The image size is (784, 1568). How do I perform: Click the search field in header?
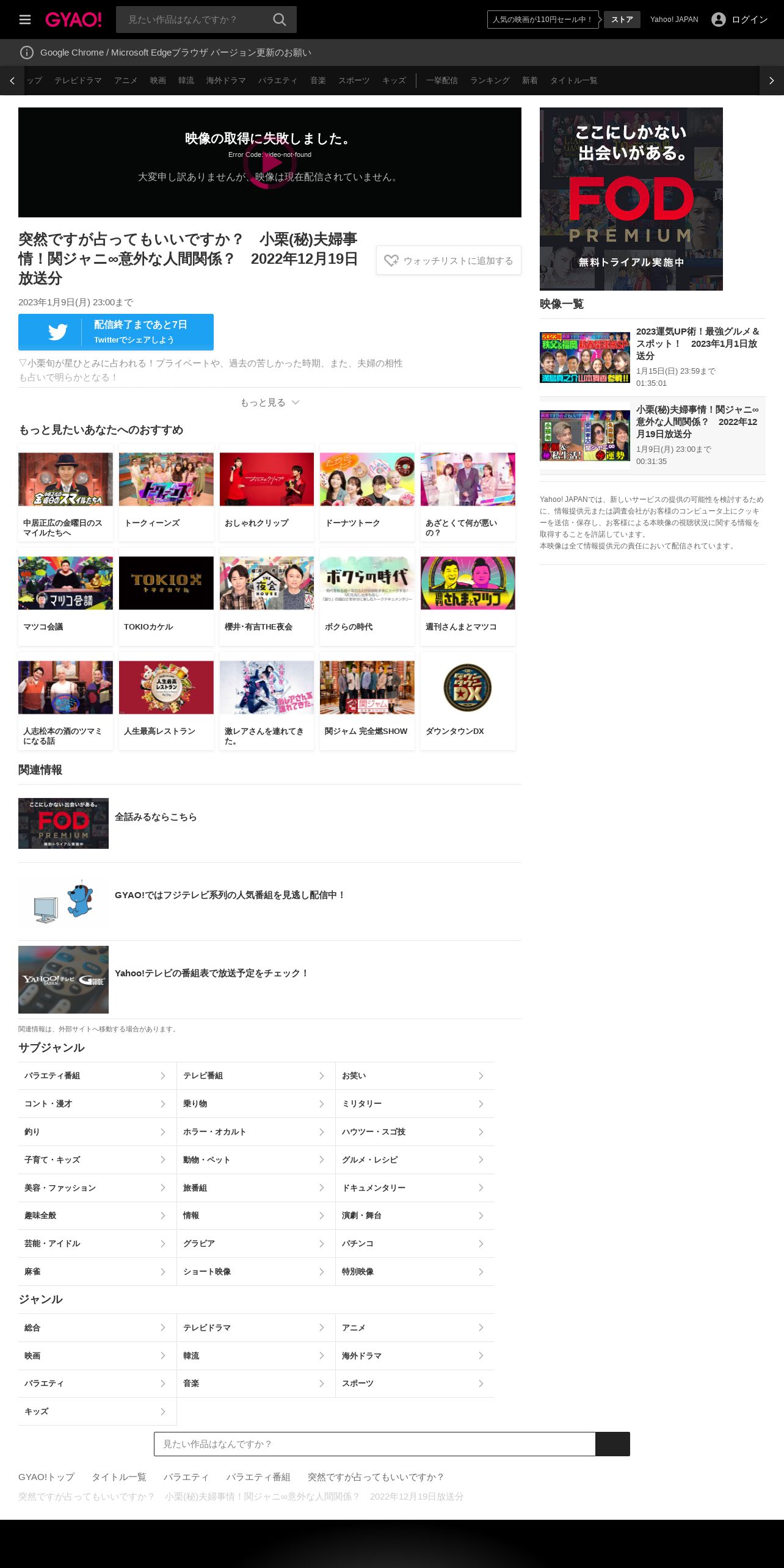tap(194, 20)
